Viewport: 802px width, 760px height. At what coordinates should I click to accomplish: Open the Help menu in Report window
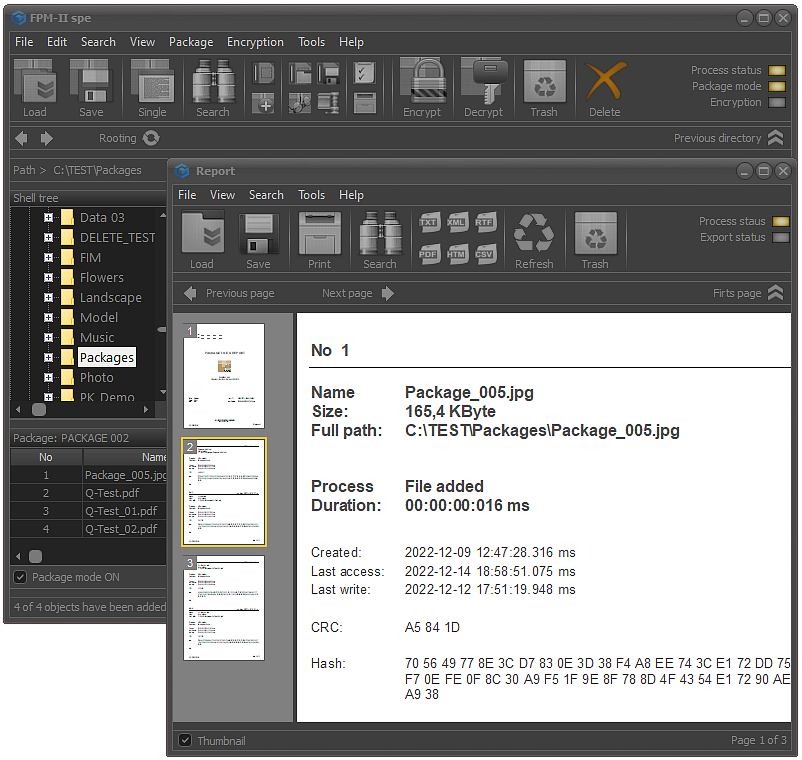coord(351,195)
